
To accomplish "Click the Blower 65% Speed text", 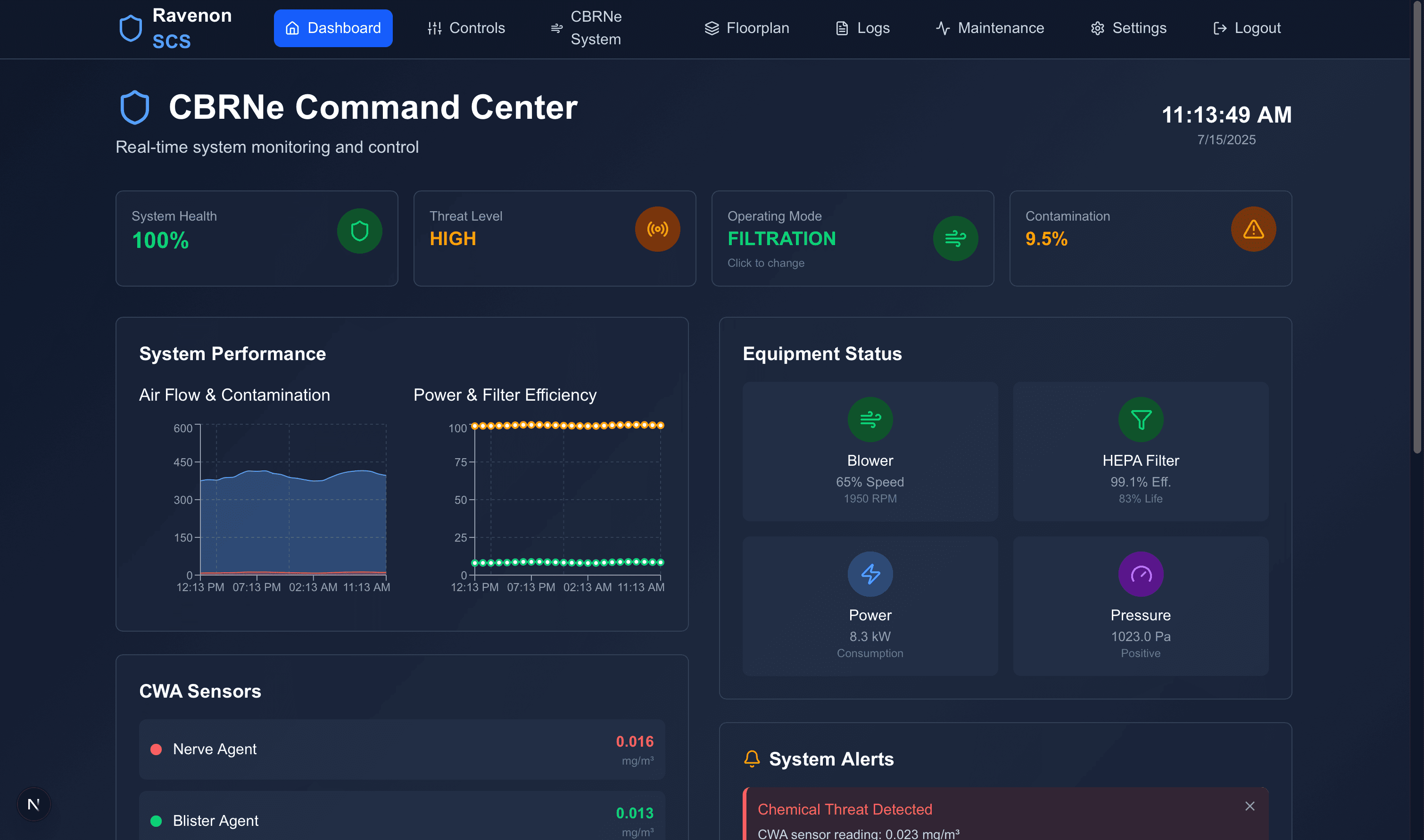I will (869, 482).
